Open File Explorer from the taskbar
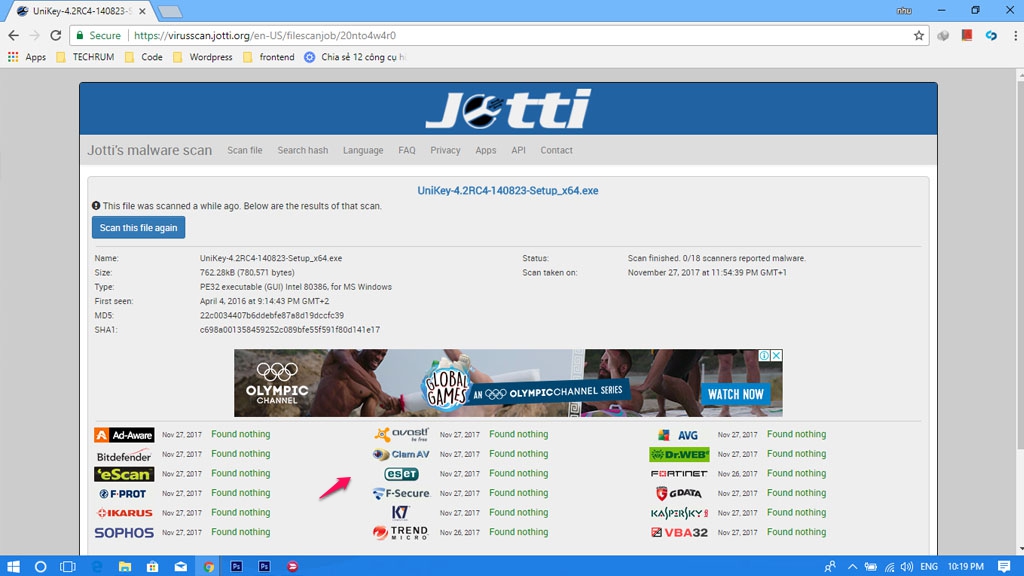 tap(125, 566)
